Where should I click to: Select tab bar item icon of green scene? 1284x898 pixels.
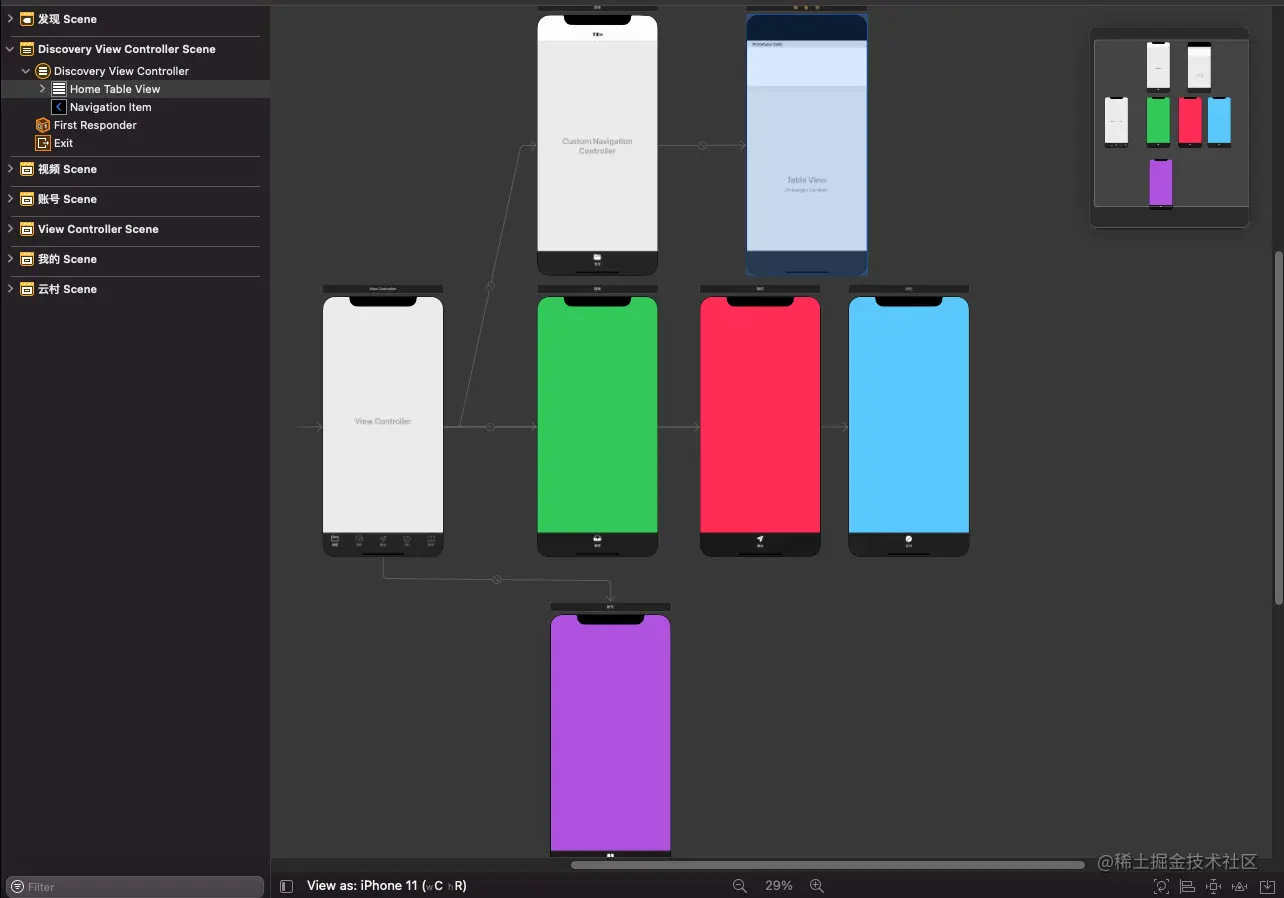597,541
